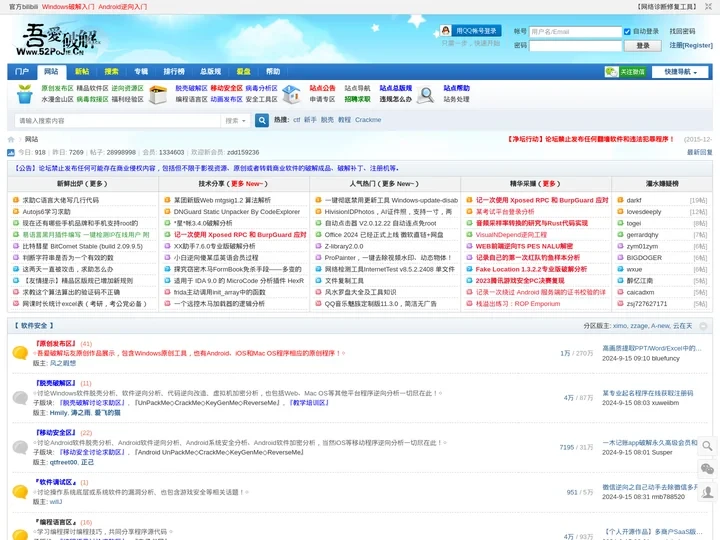
Task: Open the 排行榜 navigation tab
Action: (x=174, y=72)
